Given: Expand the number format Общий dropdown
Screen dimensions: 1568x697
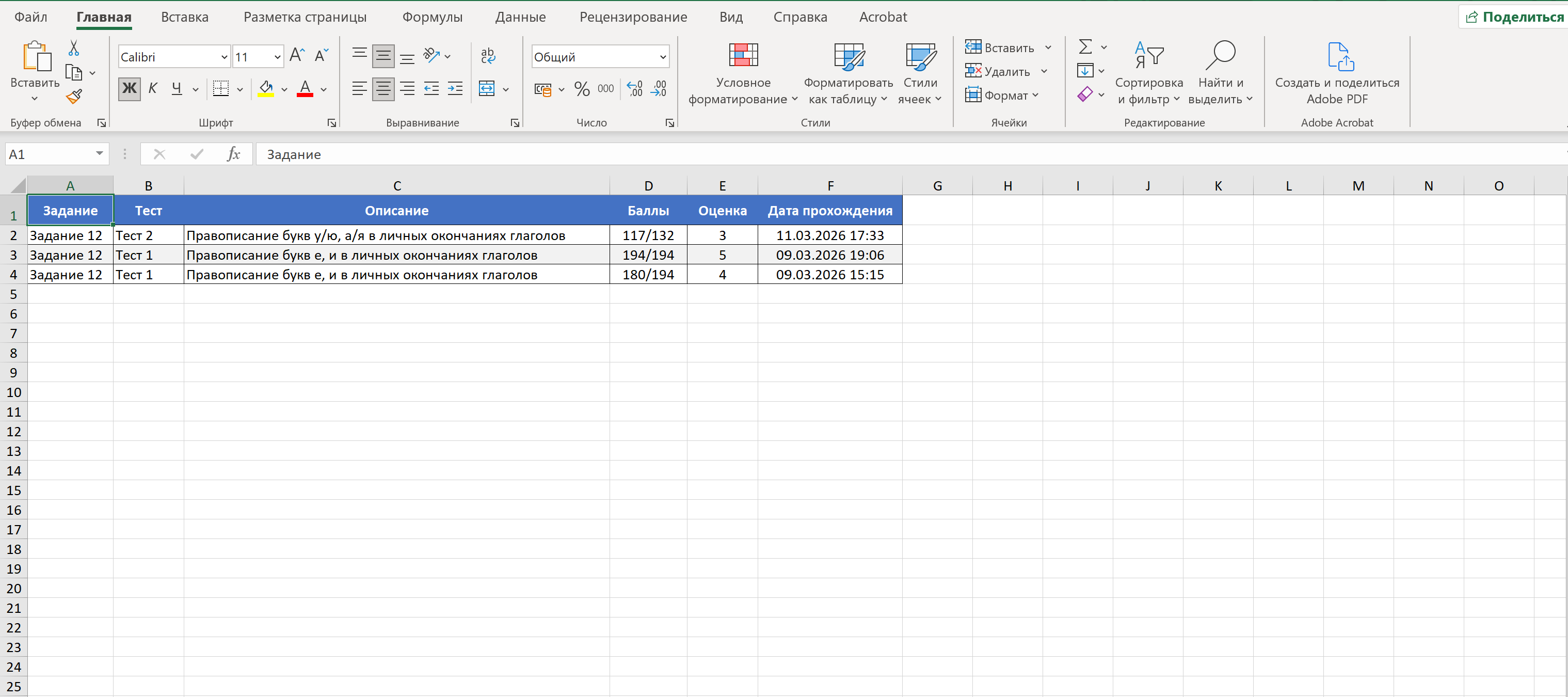Looking at the screenshot, I should (663, 57).
